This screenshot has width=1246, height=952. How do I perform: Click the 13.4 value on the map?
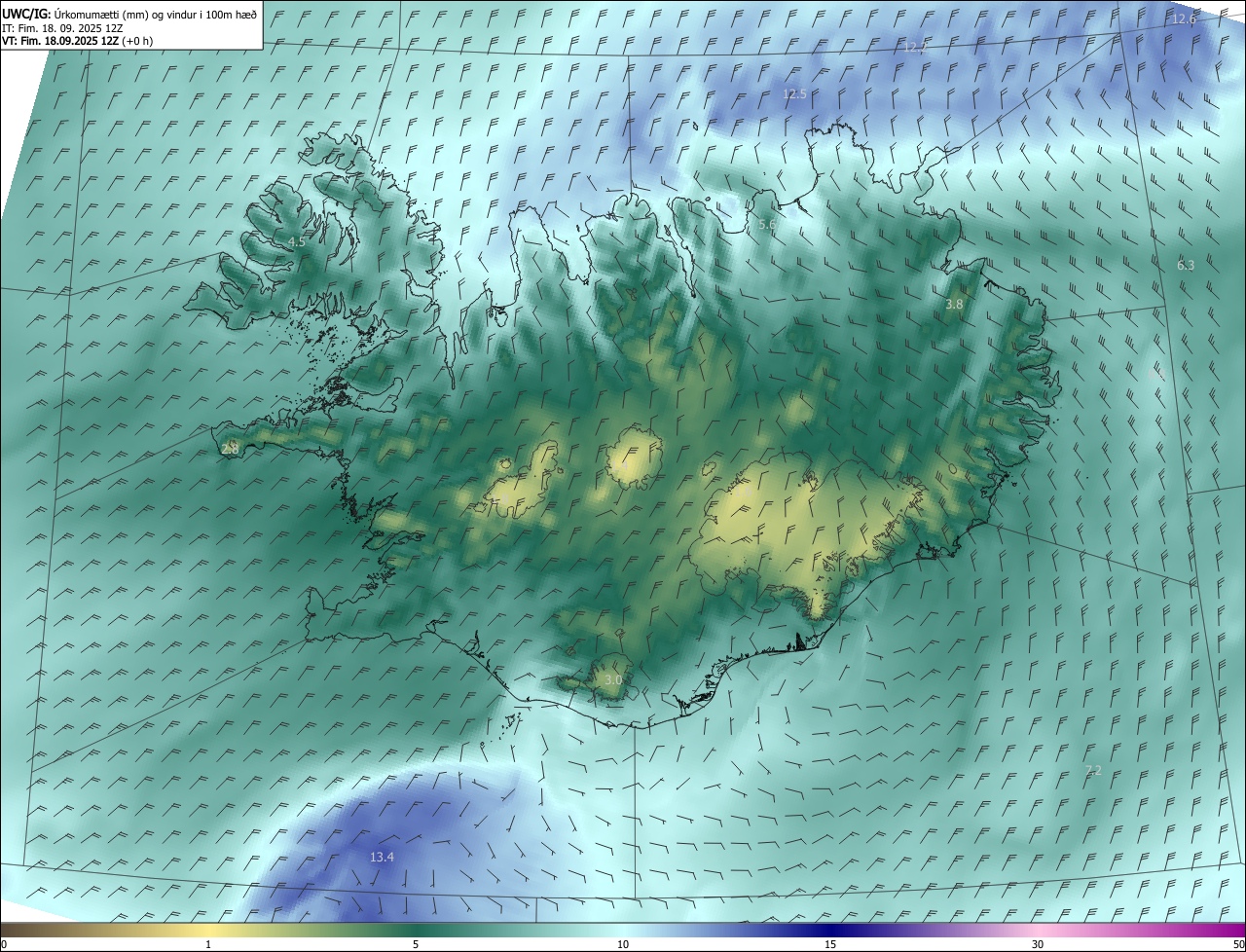click(382, 857)
